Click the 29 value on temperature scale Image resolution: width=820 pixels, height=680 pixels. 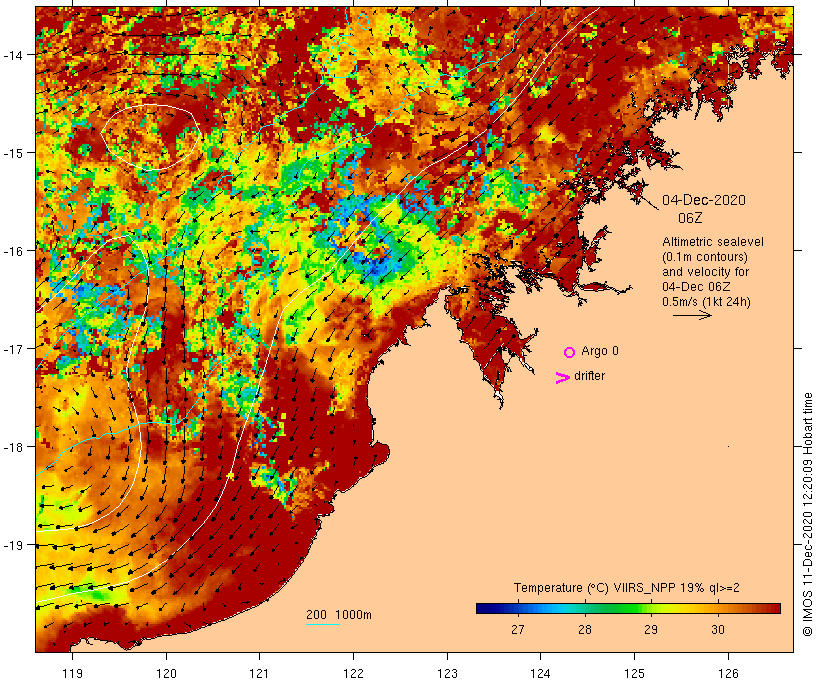[651, 630]
